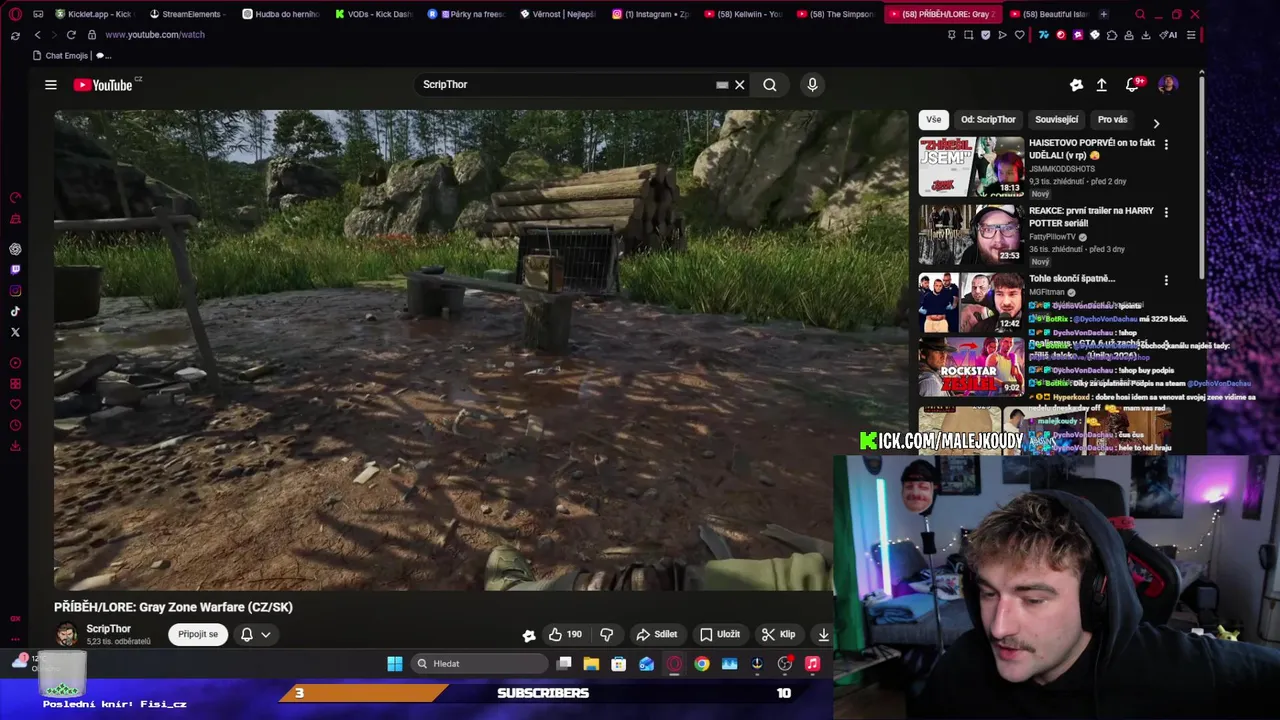Reload the page with the browser refresh icon
Screen dimensions: 1280x720
coord(71,35)
